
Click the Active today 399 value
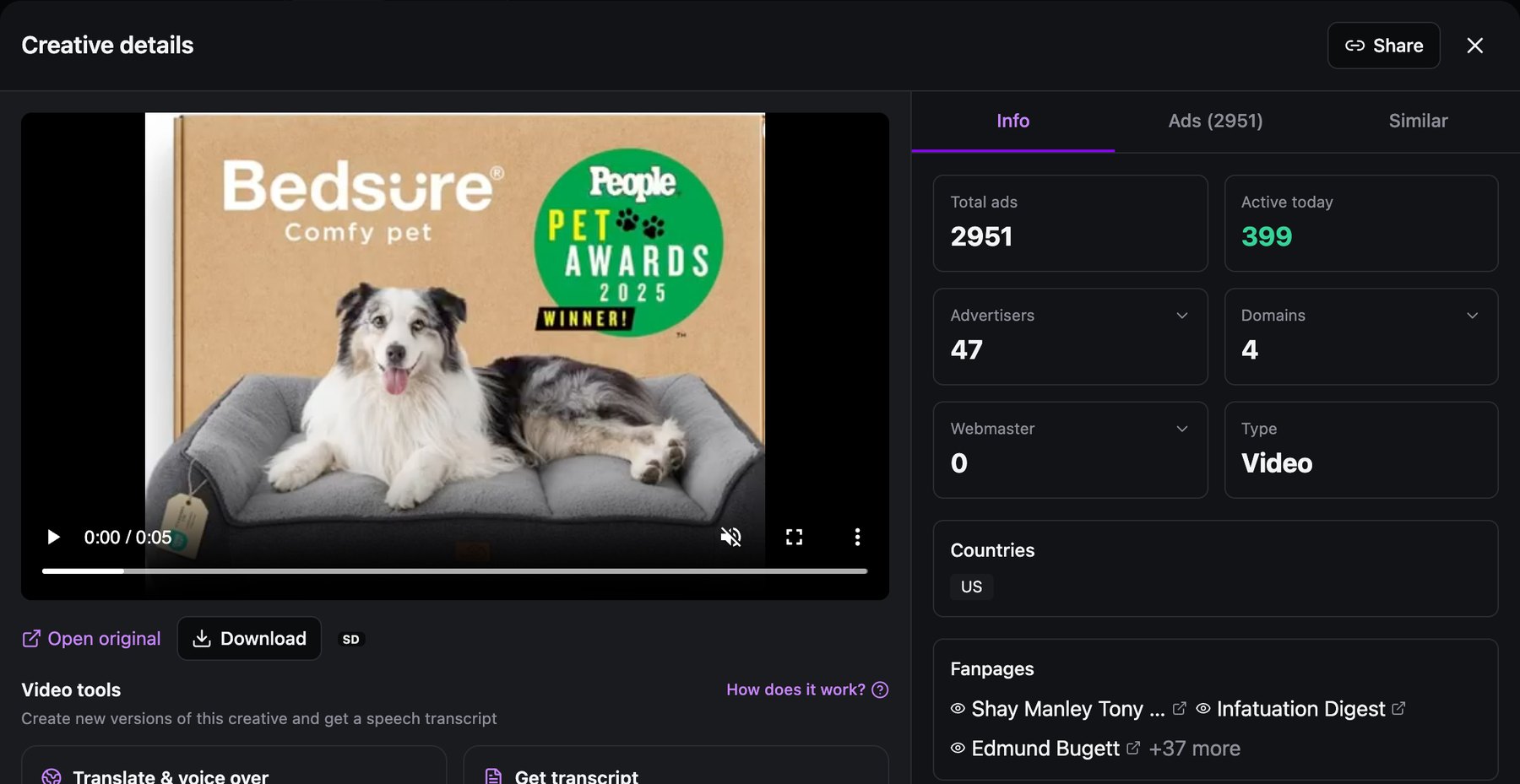tap(1267, 236)
